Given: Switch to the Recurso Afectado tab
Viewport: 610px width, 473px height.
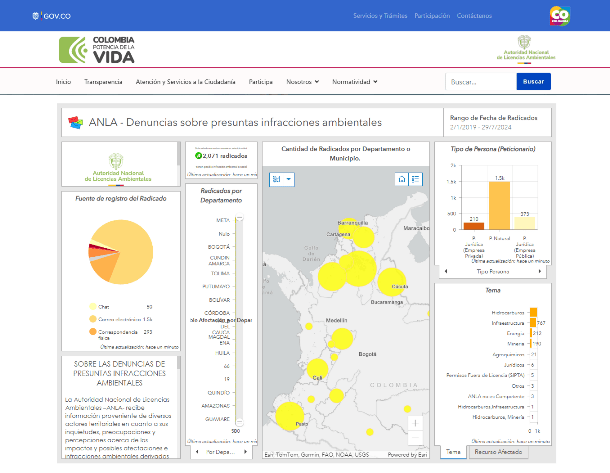Looking at the screenshot, I should 497,452.
